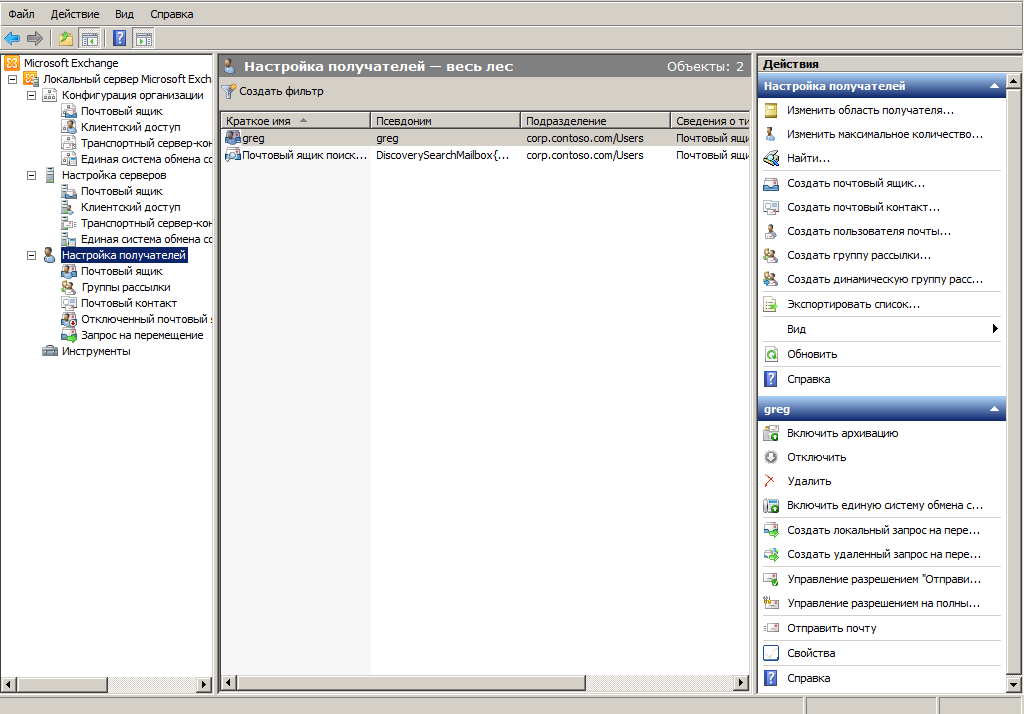Toggle the action pane toolbar icon
The height and width of the screenshot is (714, 1024).
tap(144, 39)
